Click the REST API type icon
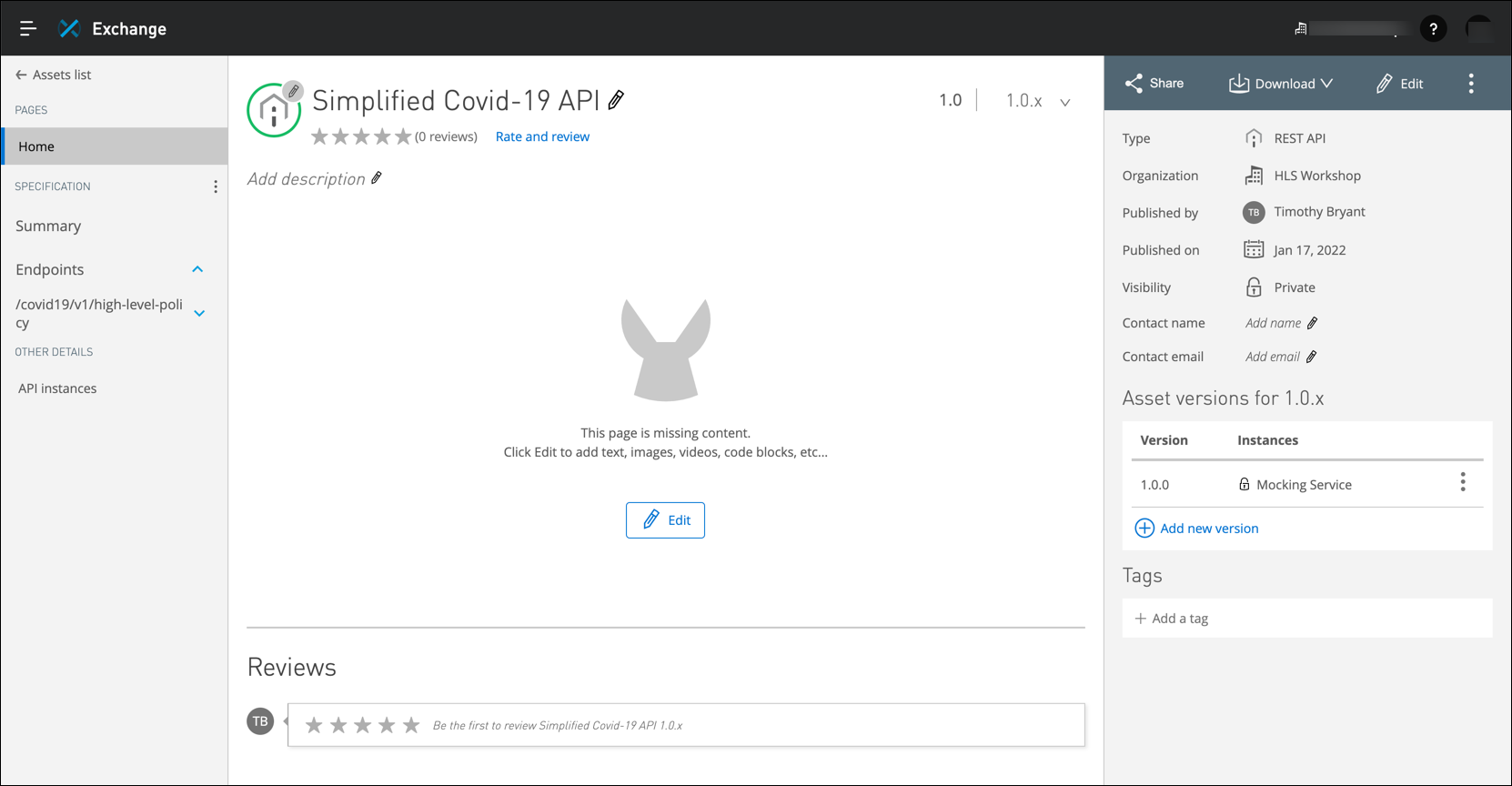This screenshot has width=1512, height=786. tap(1254, 138)
